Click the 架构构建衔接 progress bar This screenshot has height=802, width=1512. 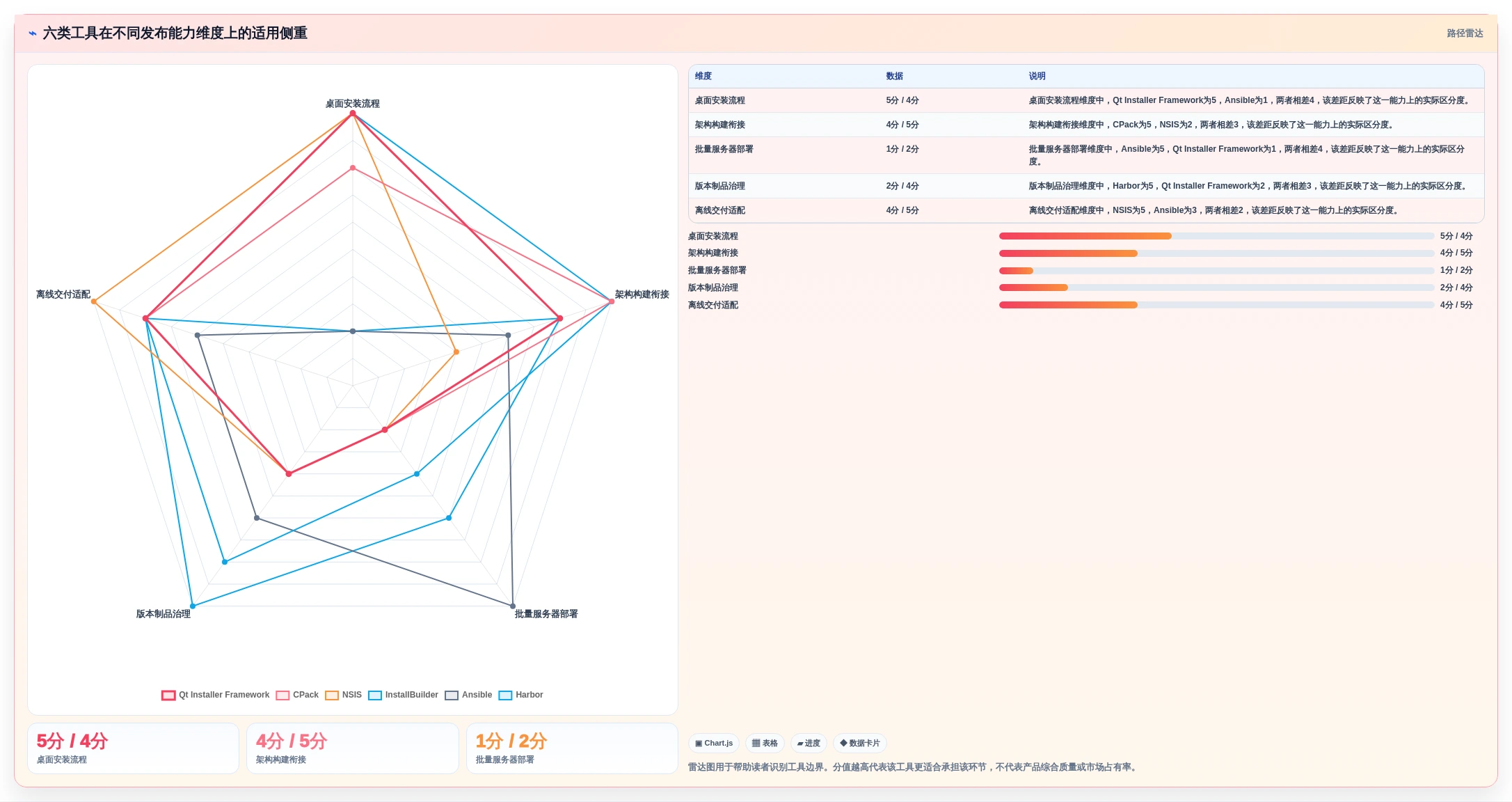click(1216, 253)
